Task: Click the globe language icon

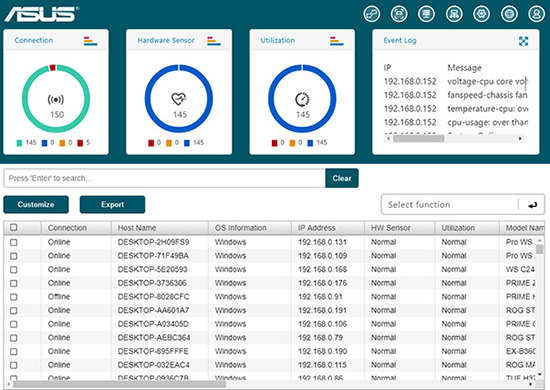Action: (x=509, y=14)
